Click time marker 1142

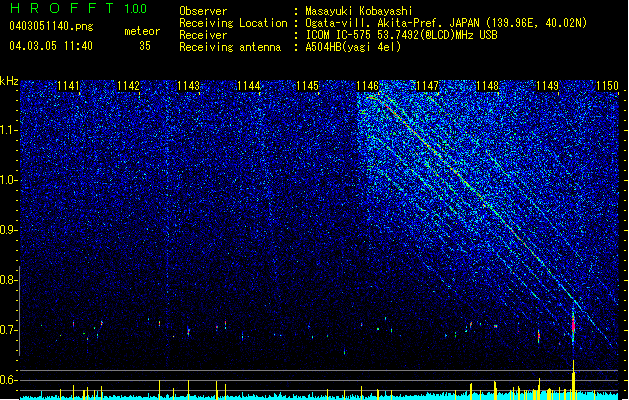(x=128, y=86)
